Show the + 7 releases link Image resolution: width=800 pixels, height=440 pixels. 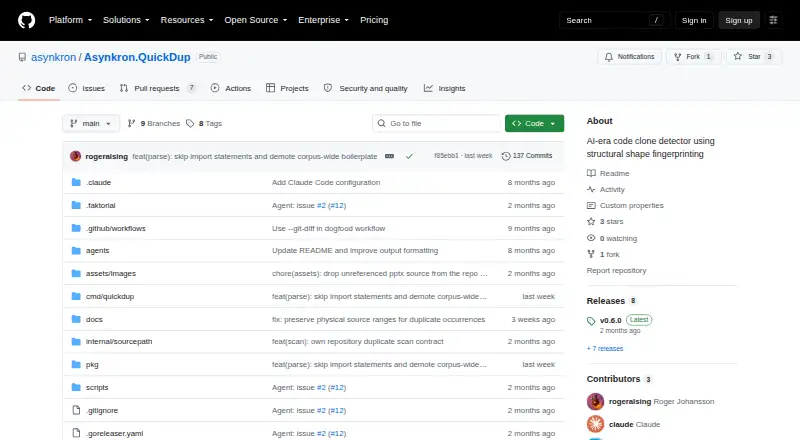click(605, 349)
